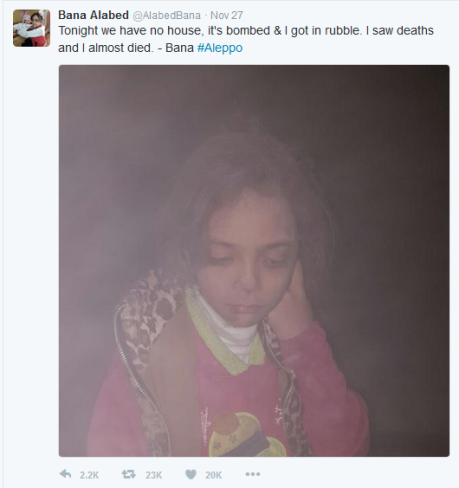Enlarge the attached photo in the tweet
The width and height of the screenshot is (459, 488).
pos(254,261)
